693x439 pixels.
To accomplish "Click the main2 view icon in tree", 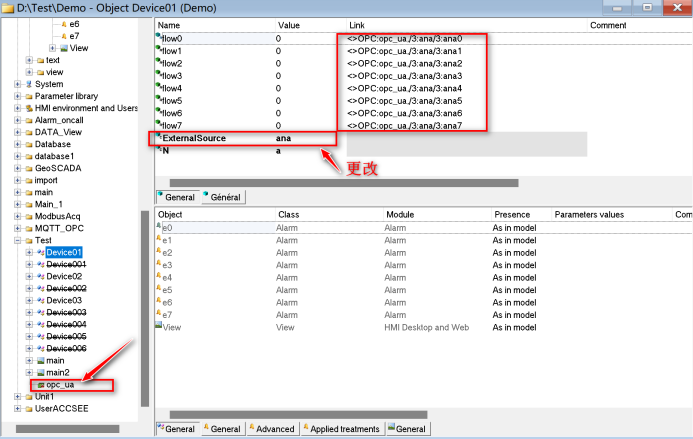I will click(x=41, y=373).
